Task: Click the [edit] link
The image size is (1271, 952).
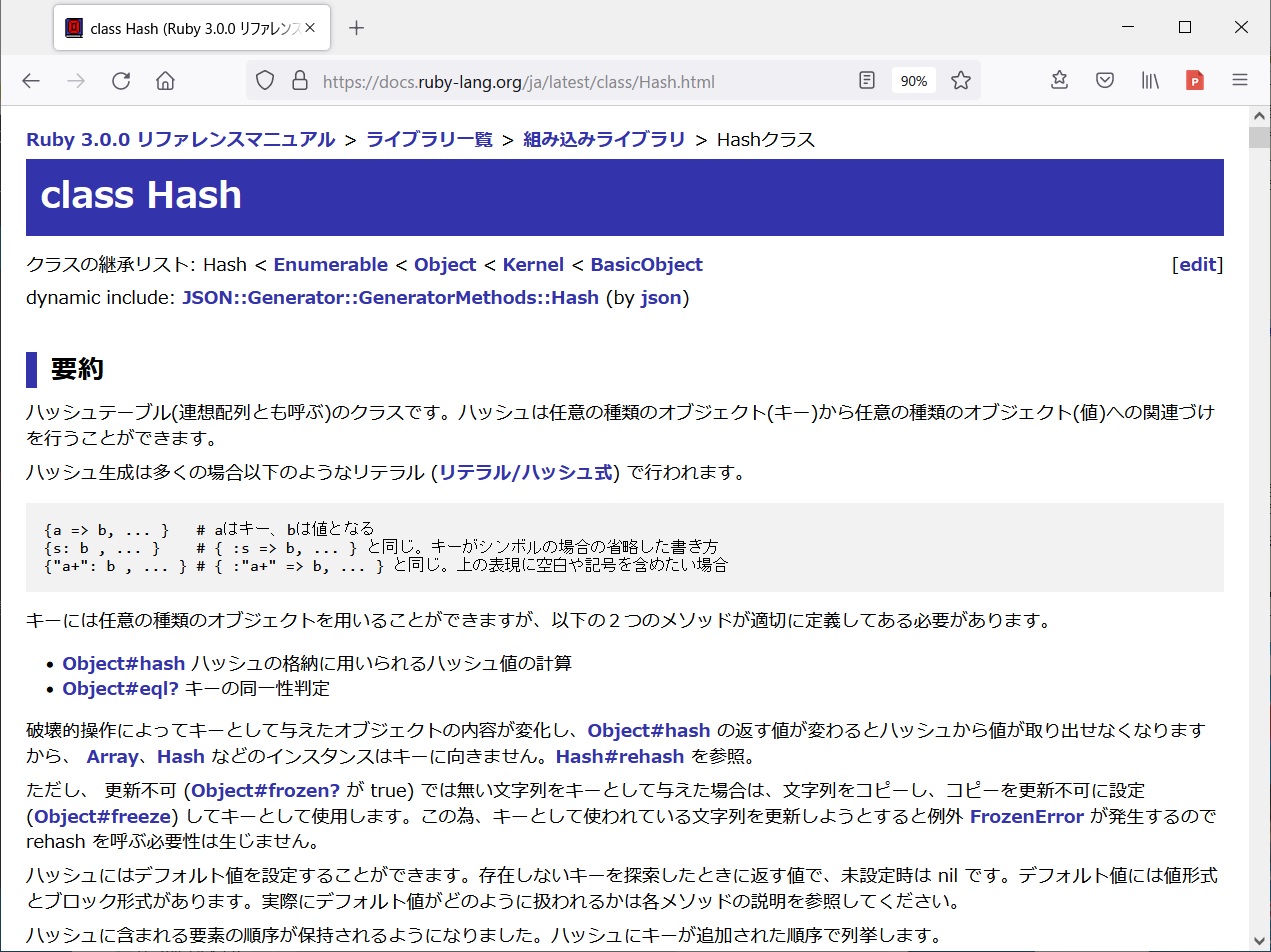Action: click(x=1198, y=264)
